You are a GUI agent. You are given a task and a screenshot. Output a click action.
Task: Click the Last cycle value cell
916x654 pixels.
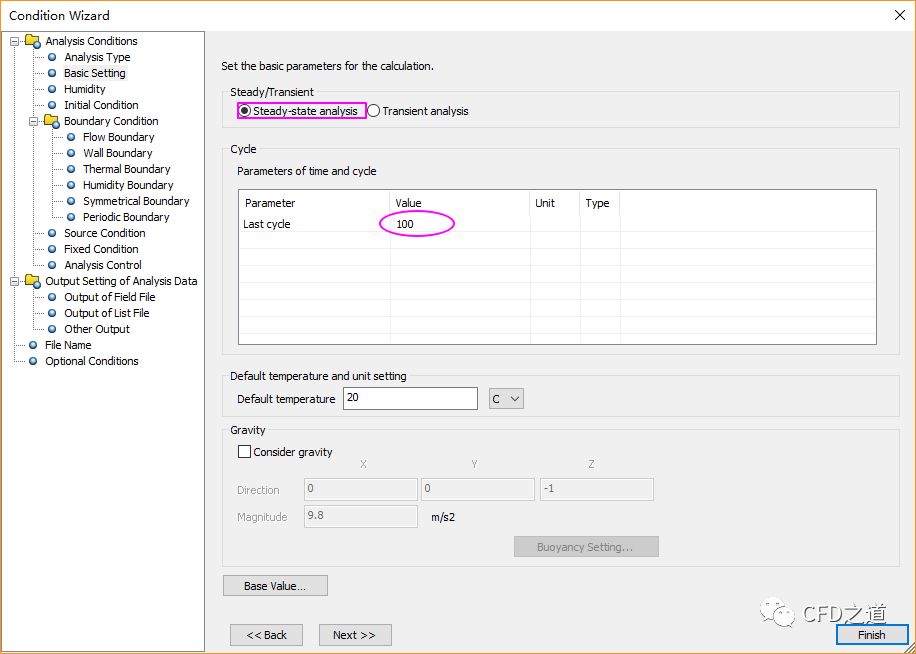(x=418, y=224)
